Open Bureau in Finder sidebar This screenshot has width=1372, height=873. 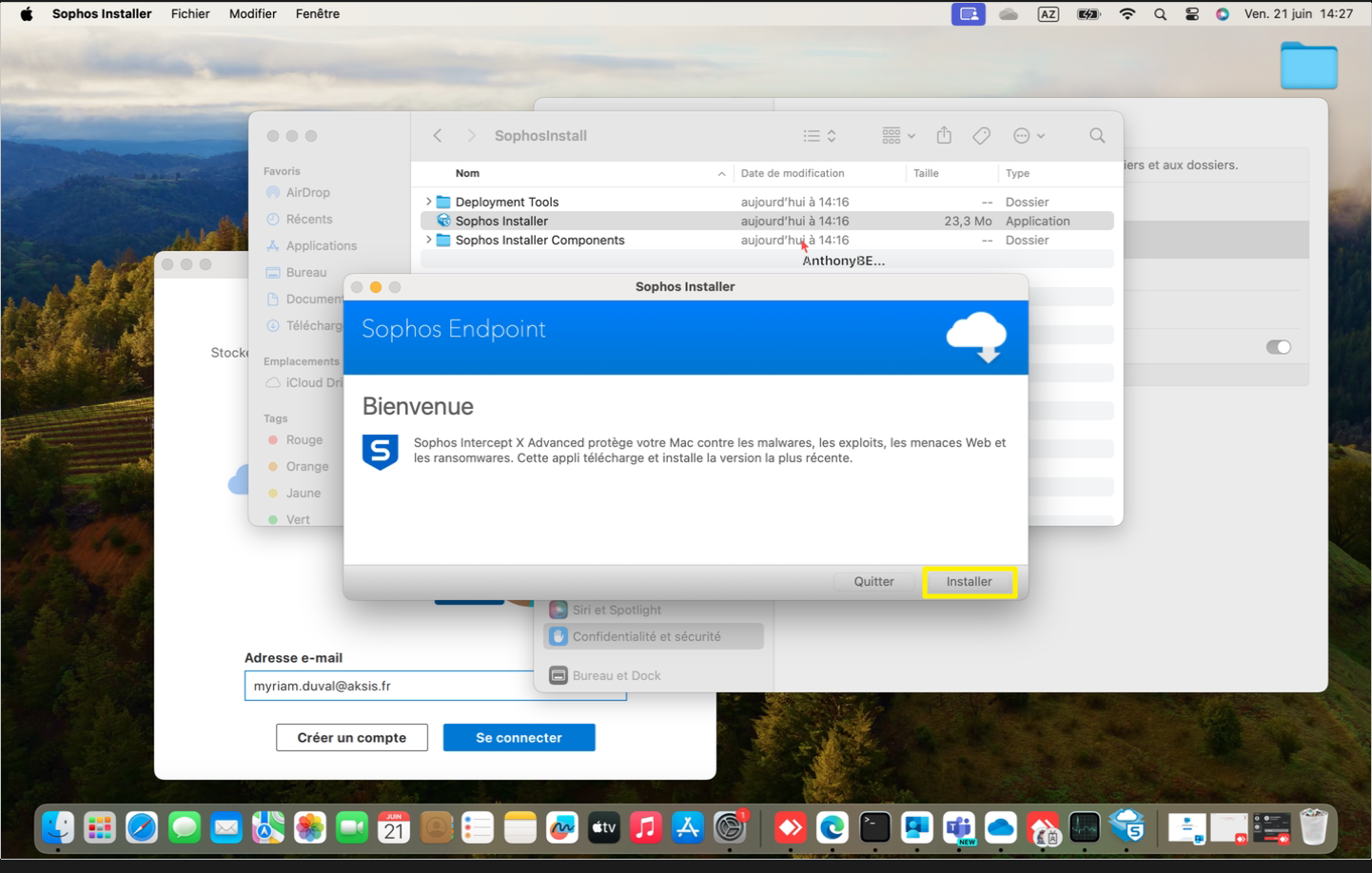[296, 272]
